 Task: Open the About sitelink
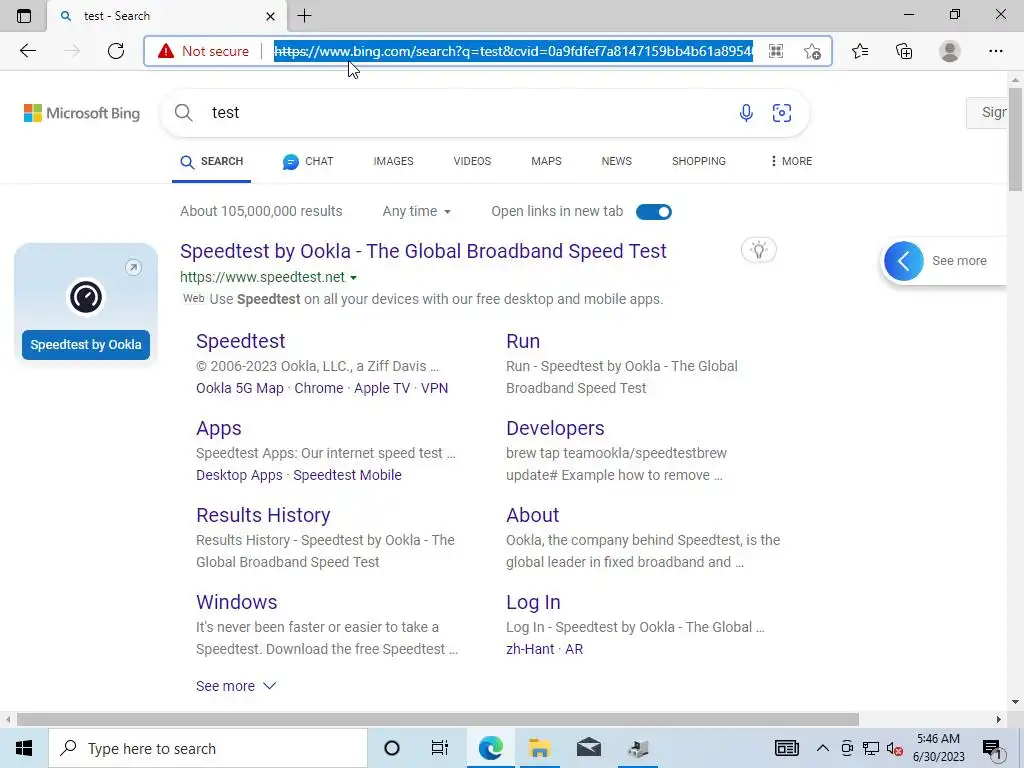pyautogui.click(x=533, y=515)
